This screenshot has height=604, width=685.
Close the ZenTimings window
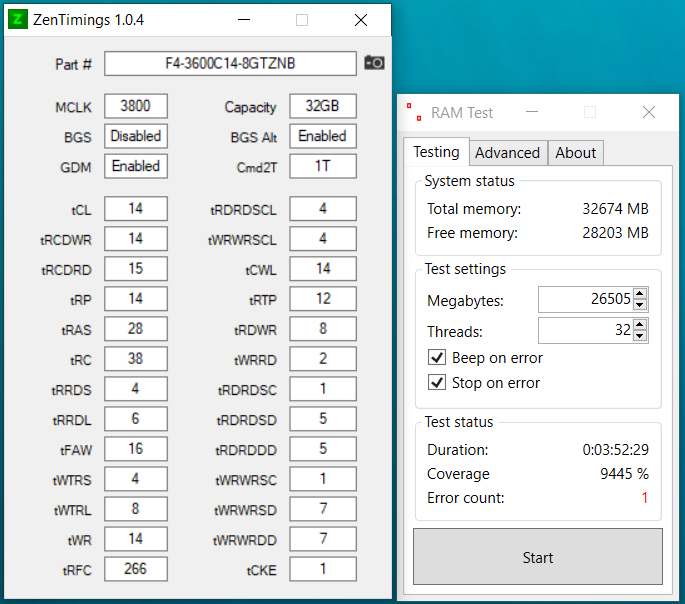(x=361, y=20)
